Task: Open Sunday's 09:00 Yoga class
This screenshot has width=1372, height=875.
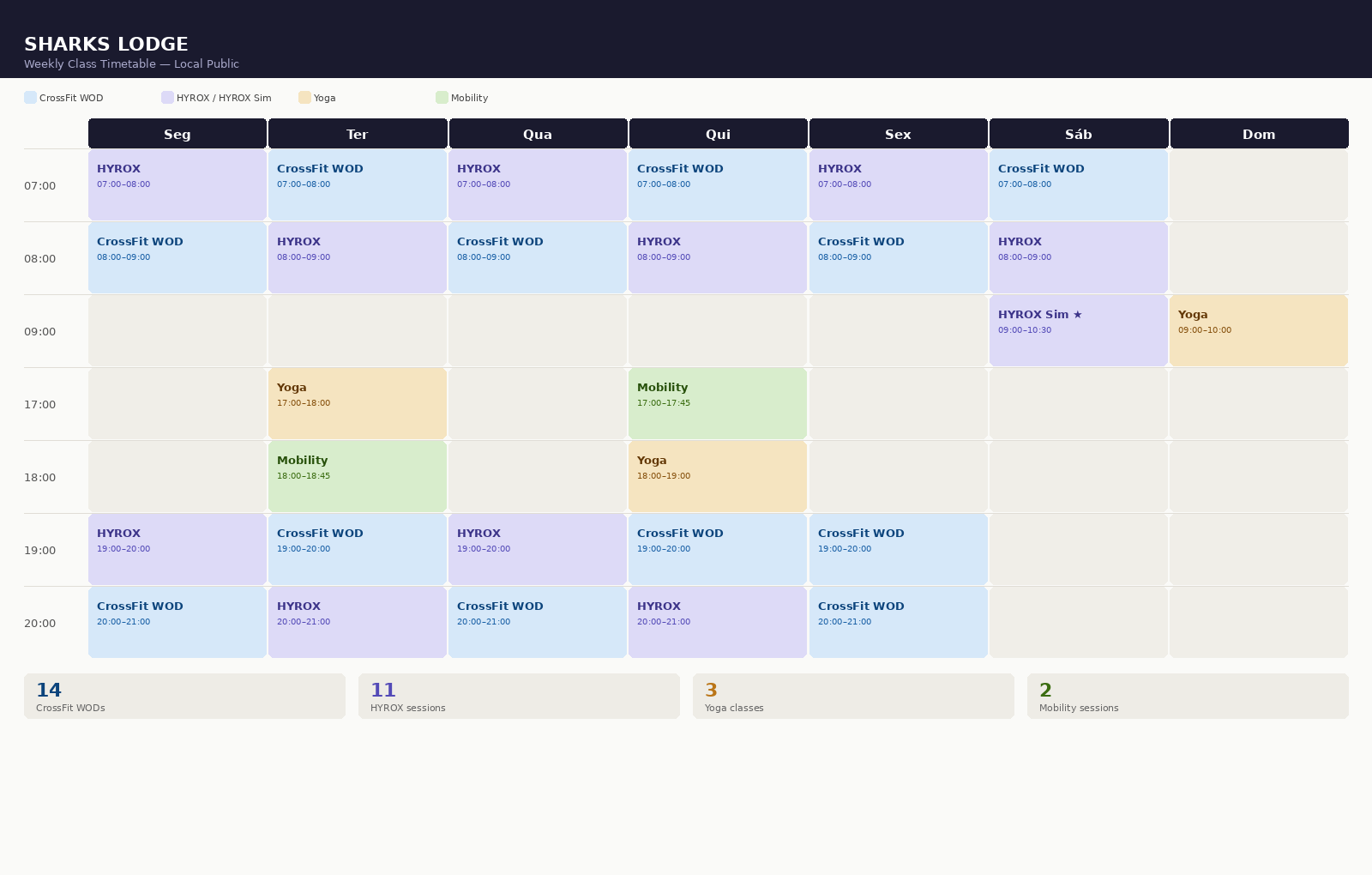Action: 1259,331
